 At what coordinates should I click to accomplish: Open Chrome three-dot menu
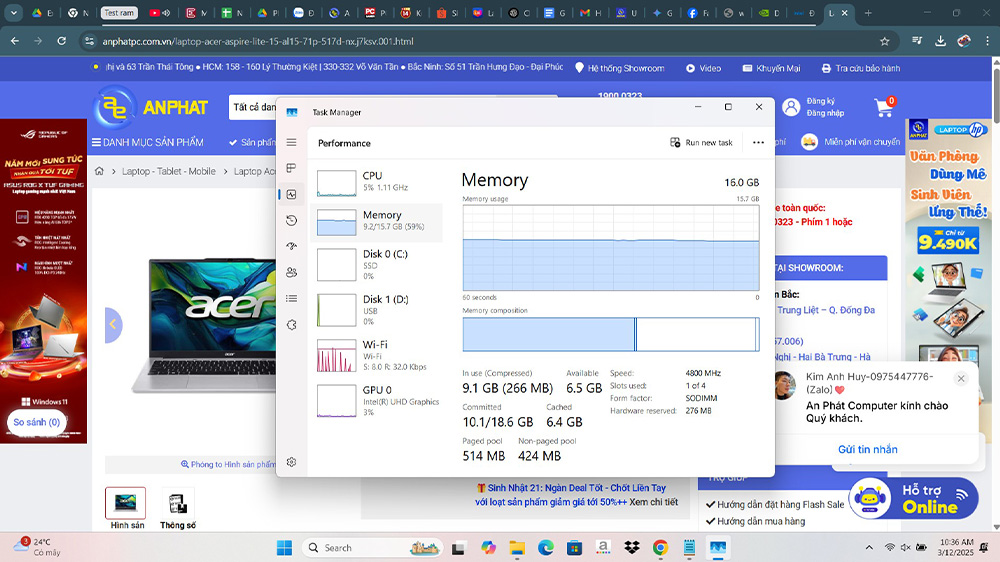(x=987, y=41)
